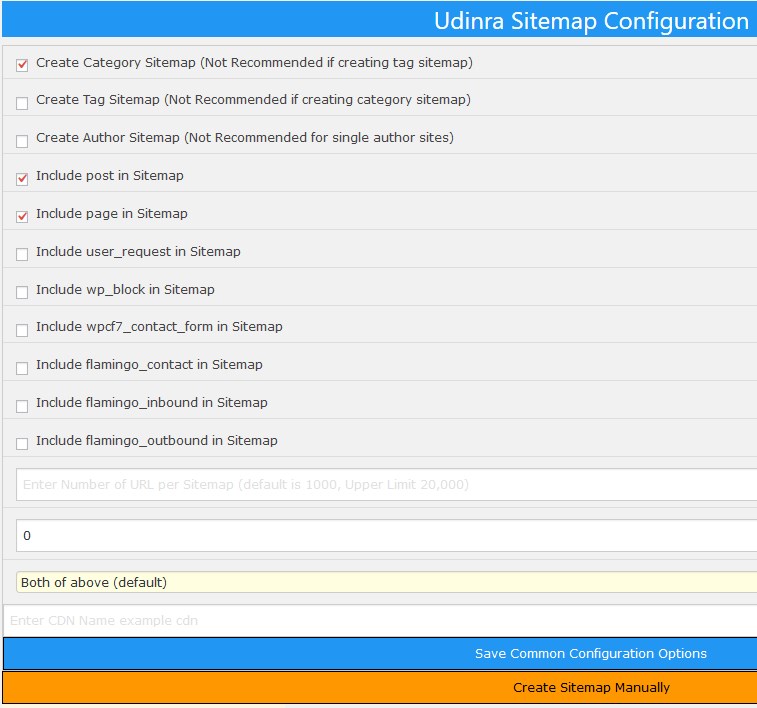
Task: Focus the Number of URL per Sitemap field
Action: click(386, 485)
